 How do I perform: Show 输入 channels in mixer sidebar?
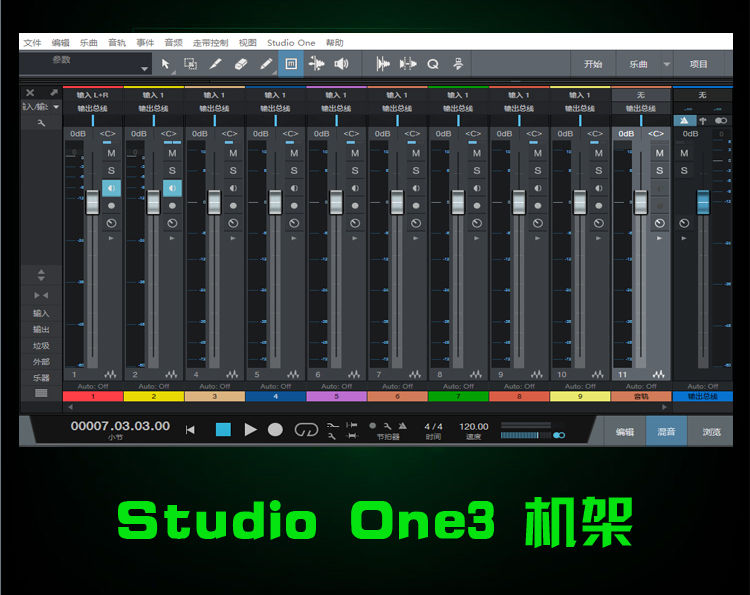(x=41, y=313)
